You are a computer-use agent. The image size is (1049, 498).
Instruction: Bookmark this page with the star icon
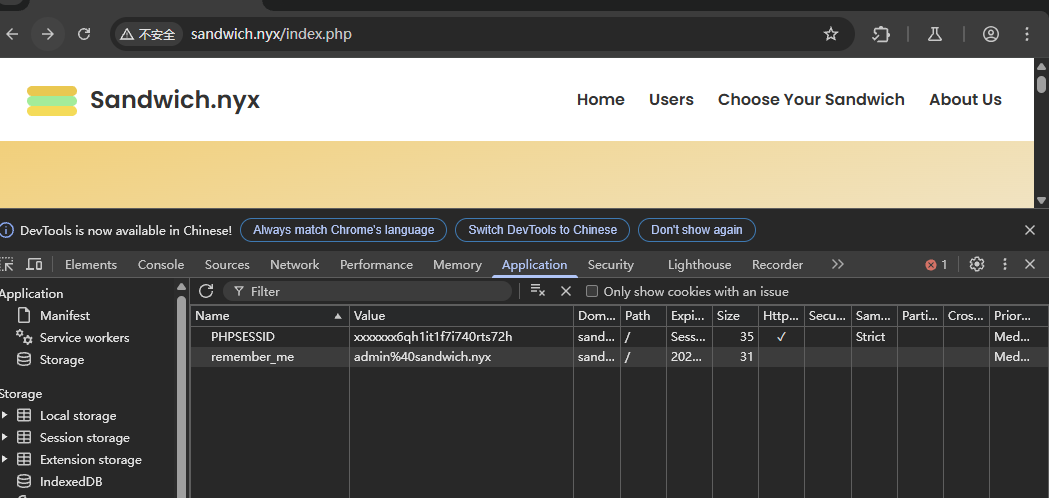(x=831, y=34)
